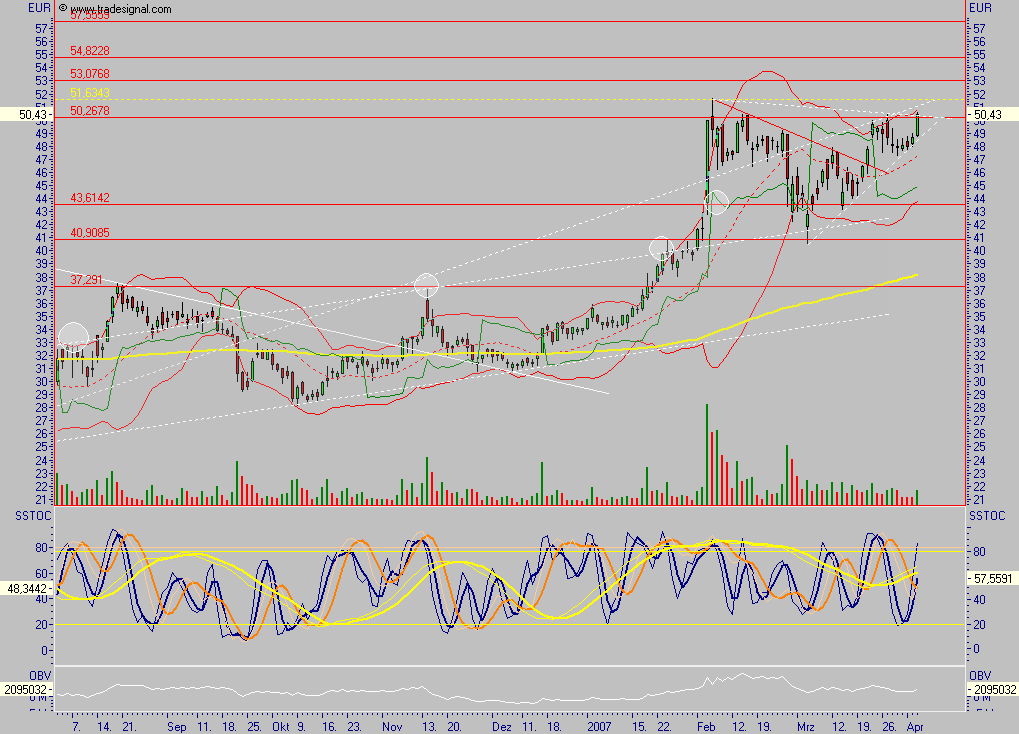Click the 21. date label
Viewport: 1019px width, 734px height.
point(129,726)
